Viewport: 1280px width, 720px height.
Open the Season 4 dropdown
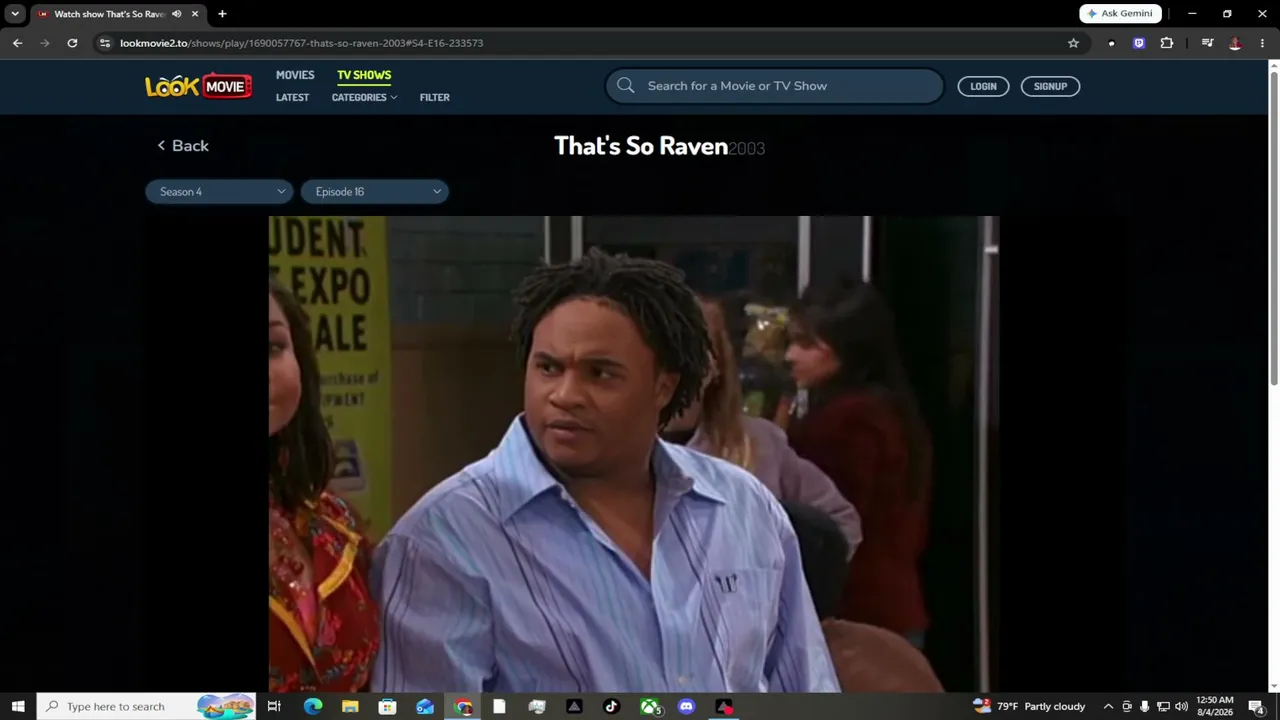pos(219,192)
